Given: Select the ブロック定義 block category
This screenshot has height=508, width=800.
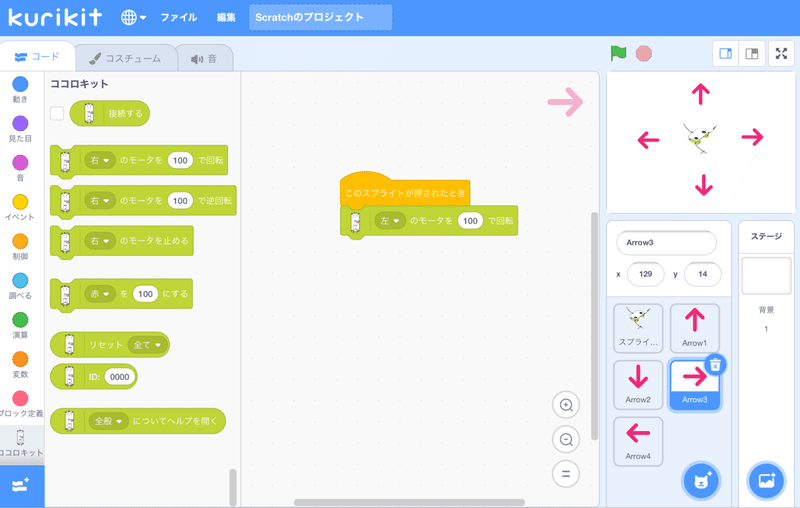Looking at the screenshot, I should click(20, 404).
